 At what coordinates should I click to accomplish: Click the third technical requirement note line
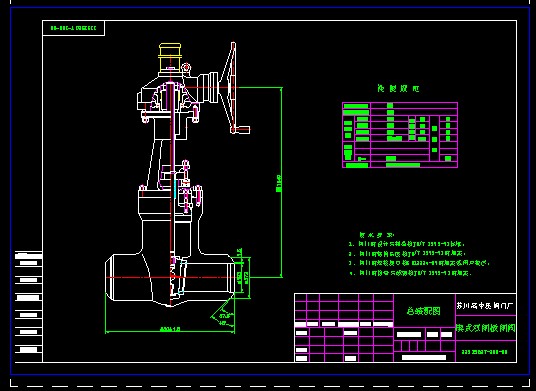(419, 263)
